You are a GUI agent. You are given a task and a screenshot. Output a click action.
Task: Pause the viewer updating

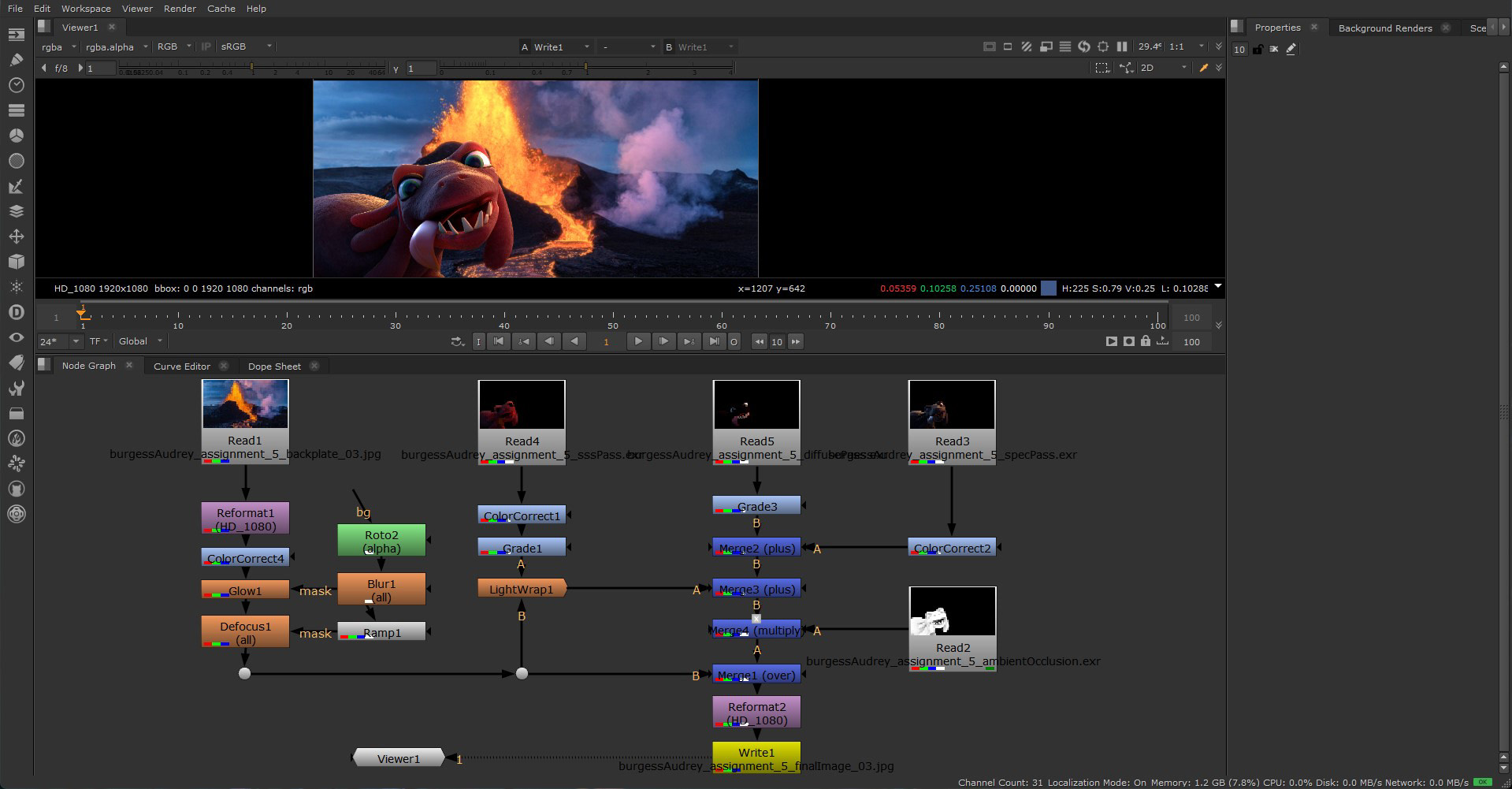pyautogui.click(x=1122, y=47)
